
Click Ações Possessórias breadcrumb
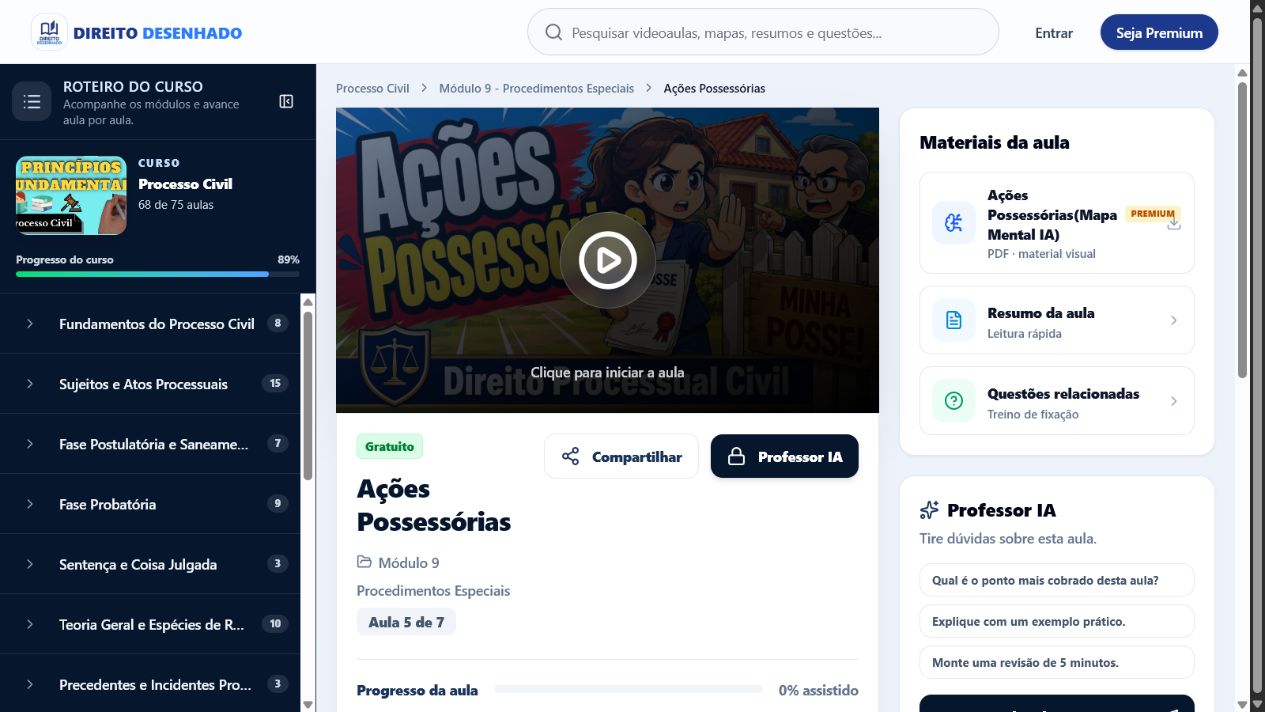click(x=714, y=88)
